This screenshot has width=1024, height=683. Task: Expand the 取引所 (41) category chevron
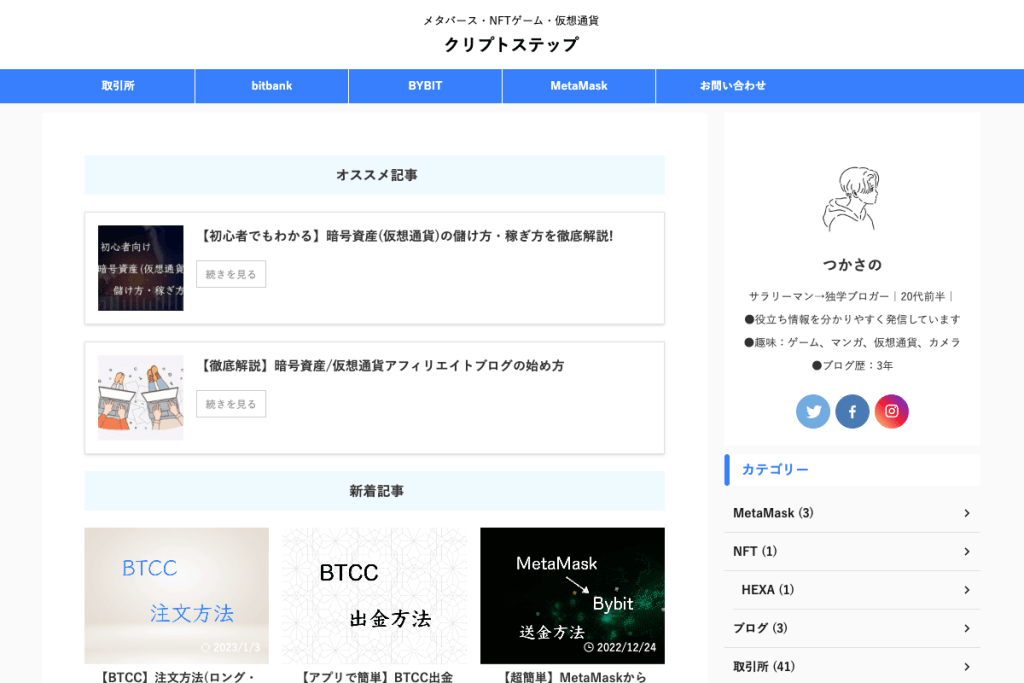tap(966, 665)
